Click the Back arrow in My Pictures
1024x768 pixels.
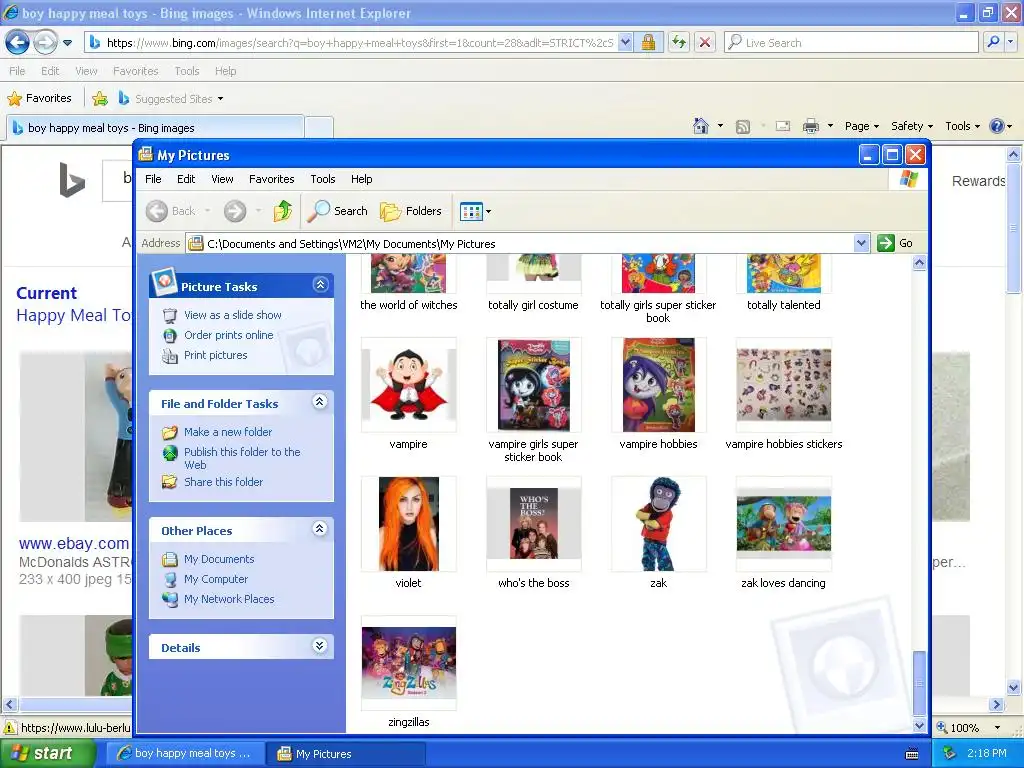157,211
